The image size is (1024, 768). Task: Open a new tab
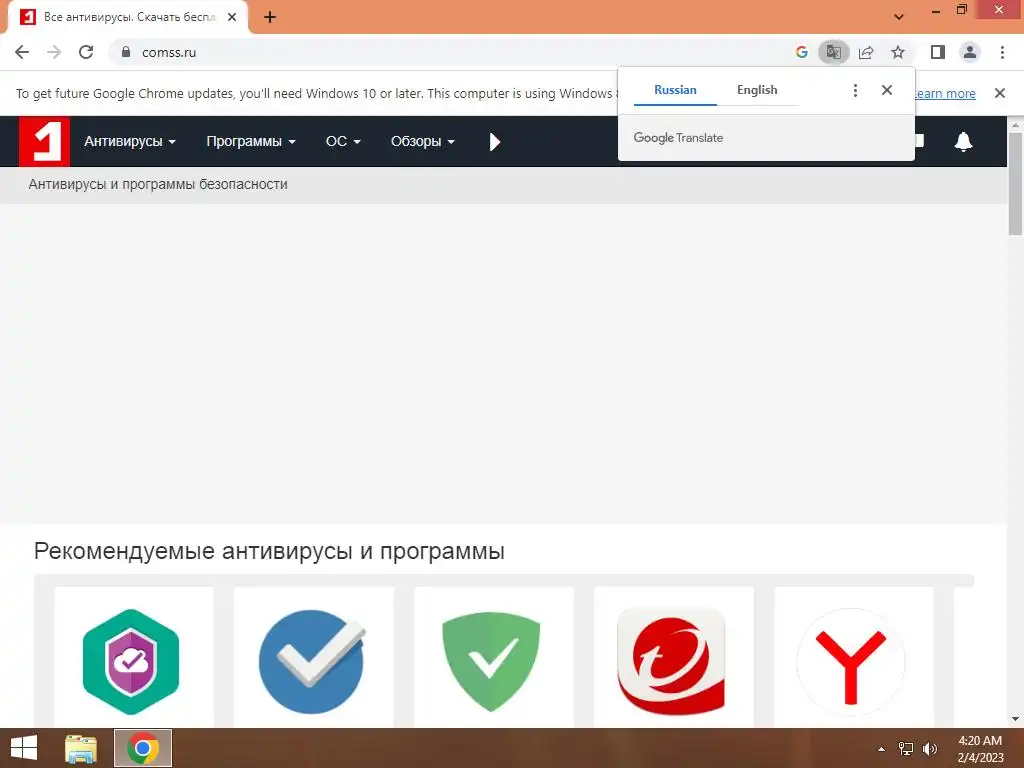tap(270, 17)
